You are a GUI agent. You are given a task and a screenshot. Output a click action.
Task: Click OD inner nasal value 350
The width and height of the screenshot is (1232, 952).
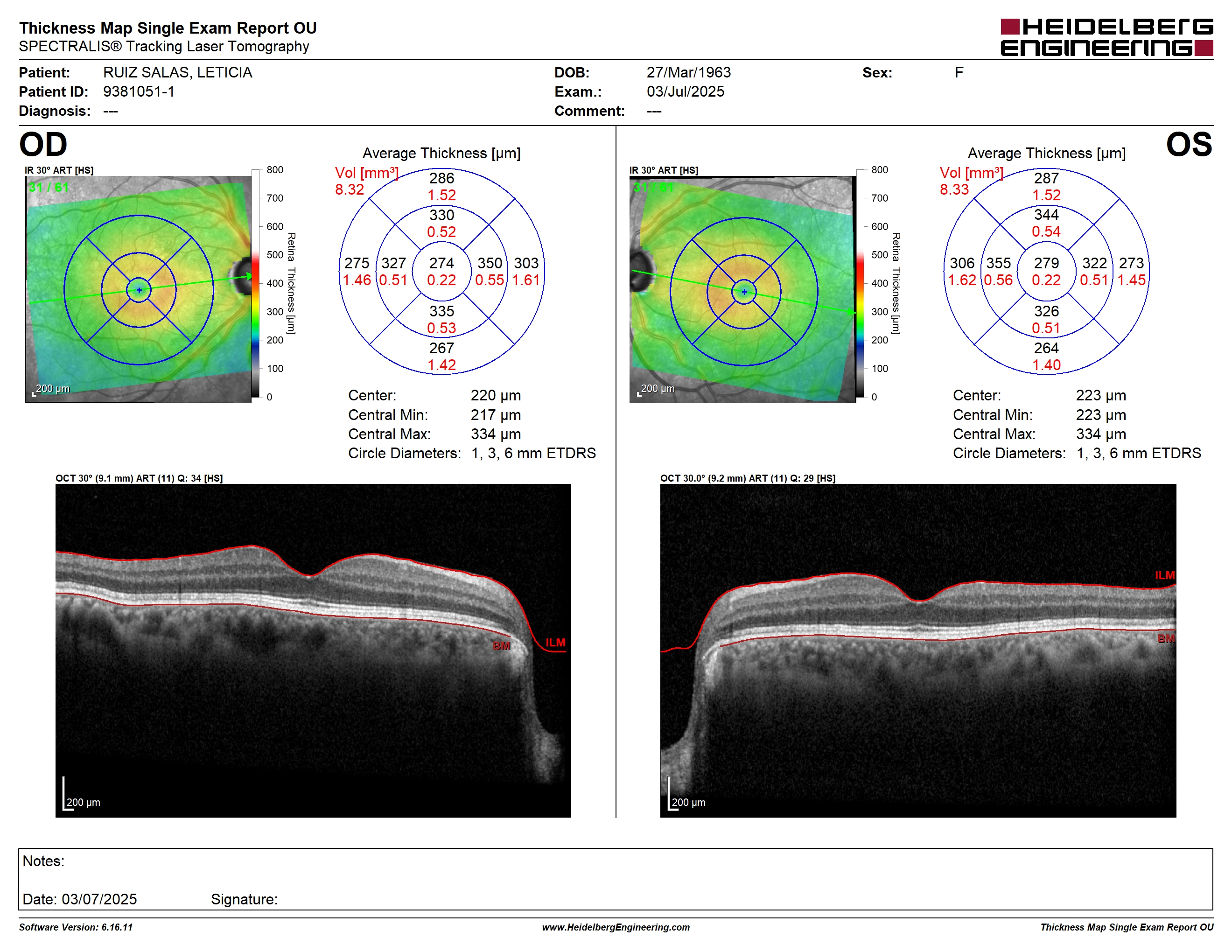tap(490, 263)
